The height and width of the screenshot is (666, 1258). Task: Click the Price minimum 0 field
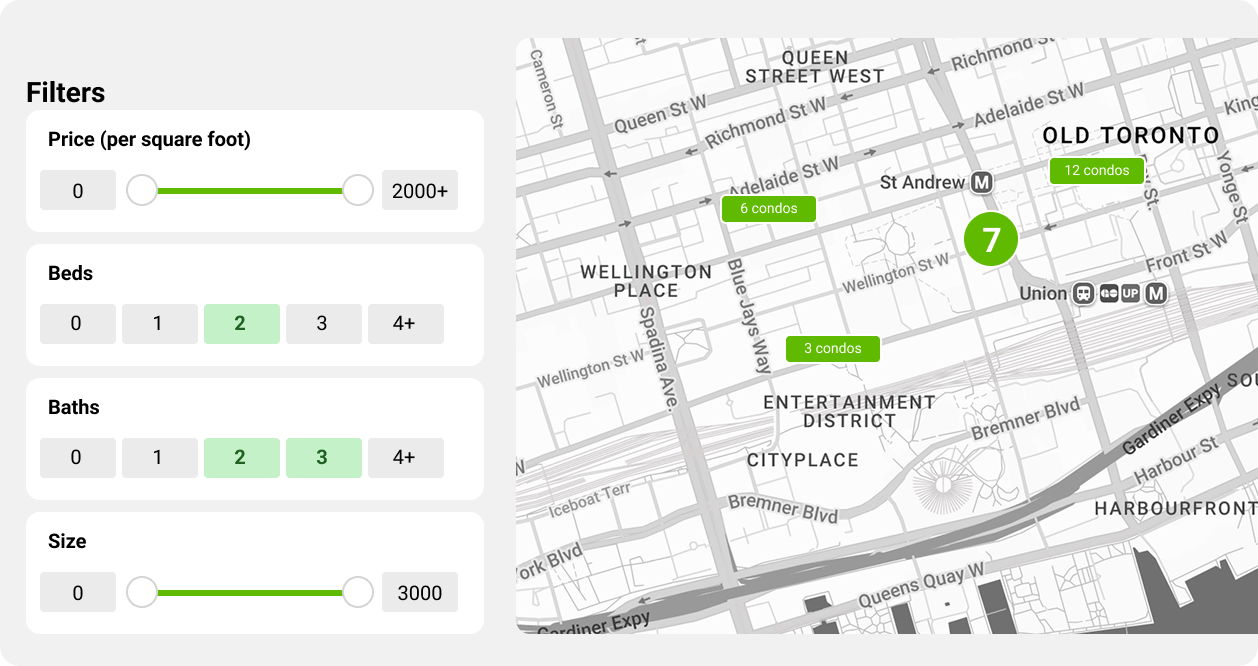77,190
